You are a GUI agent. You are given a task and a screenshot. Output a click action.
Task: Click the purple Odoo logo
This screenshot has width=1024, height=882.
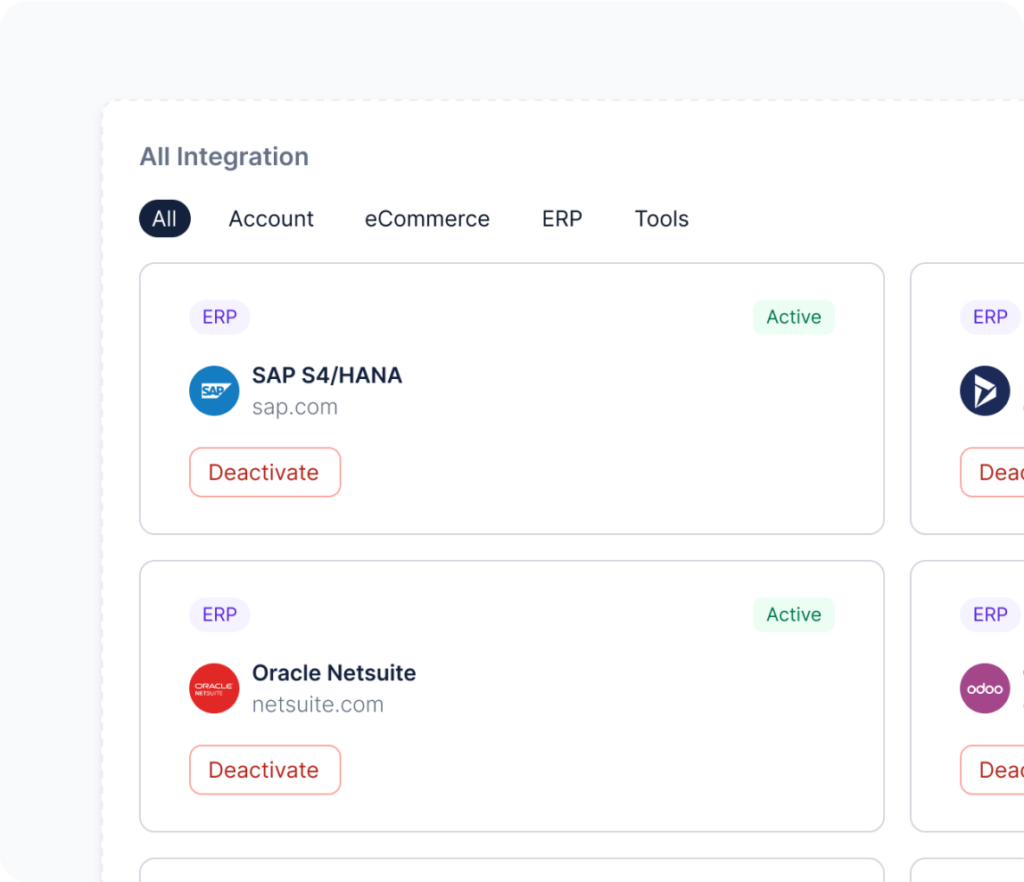point(985,688)
